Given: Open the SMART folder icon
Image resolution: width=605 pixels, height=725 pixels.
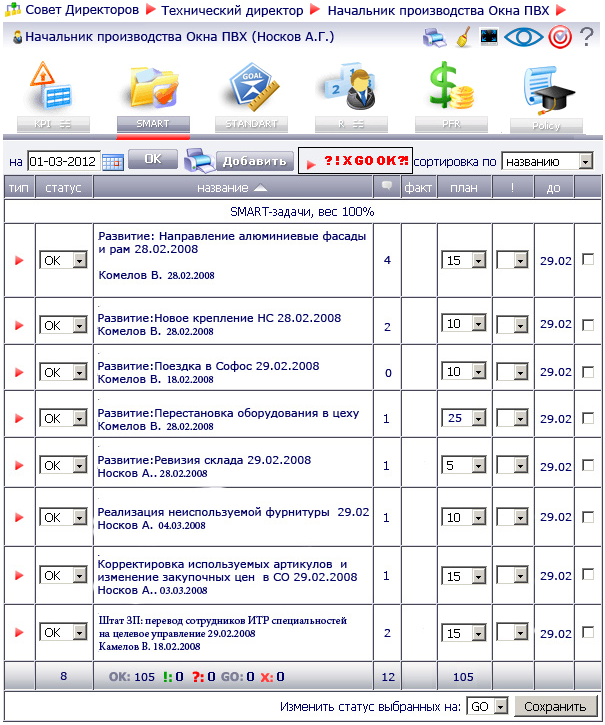Looking at the screenshot, I should (153, 86).
